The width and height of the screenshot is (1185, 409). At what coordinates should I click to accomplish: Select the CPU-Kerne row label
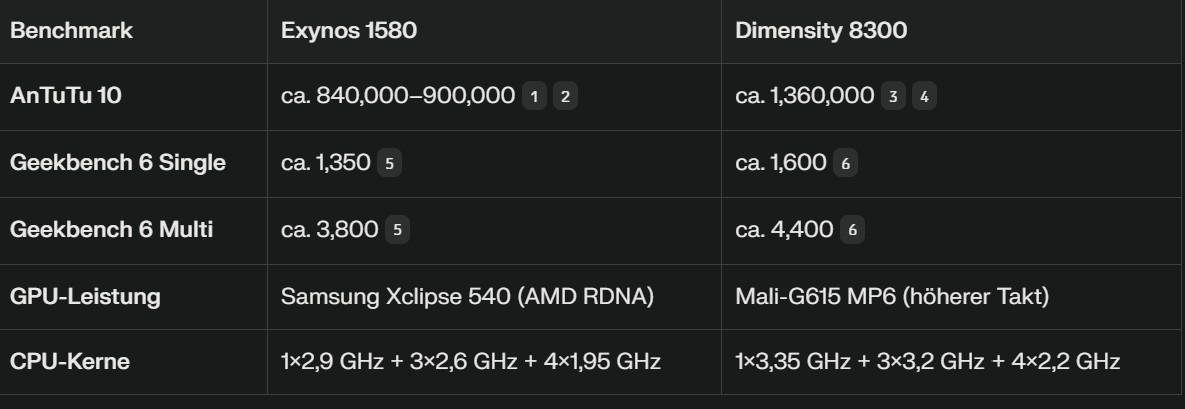[x=70, y=360]
